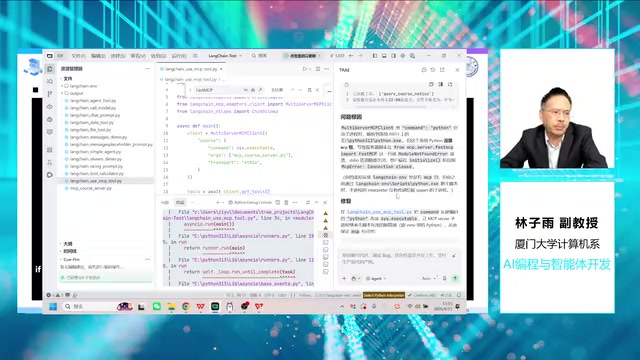The height and width of the screenshot is (360, 640).
Task: Open the Explorer panel's ellipsis menu
Action: (147, 69)
